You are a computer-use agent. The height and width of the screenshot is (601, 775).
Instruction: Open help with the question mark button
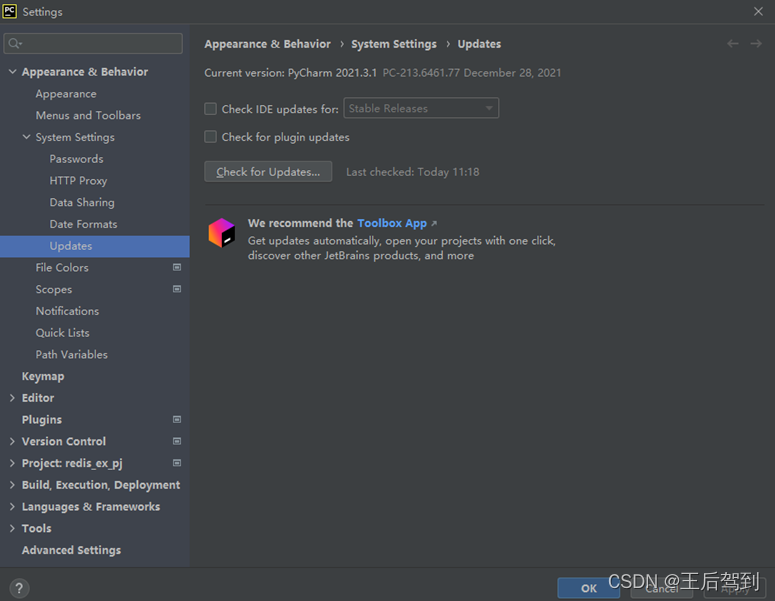(19, 588)
